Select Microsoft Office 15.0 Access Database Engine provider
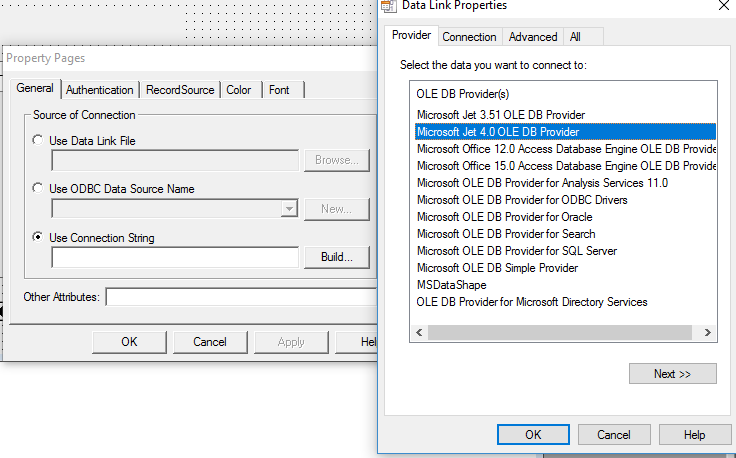The image size is (736, 458). [566, 166]
